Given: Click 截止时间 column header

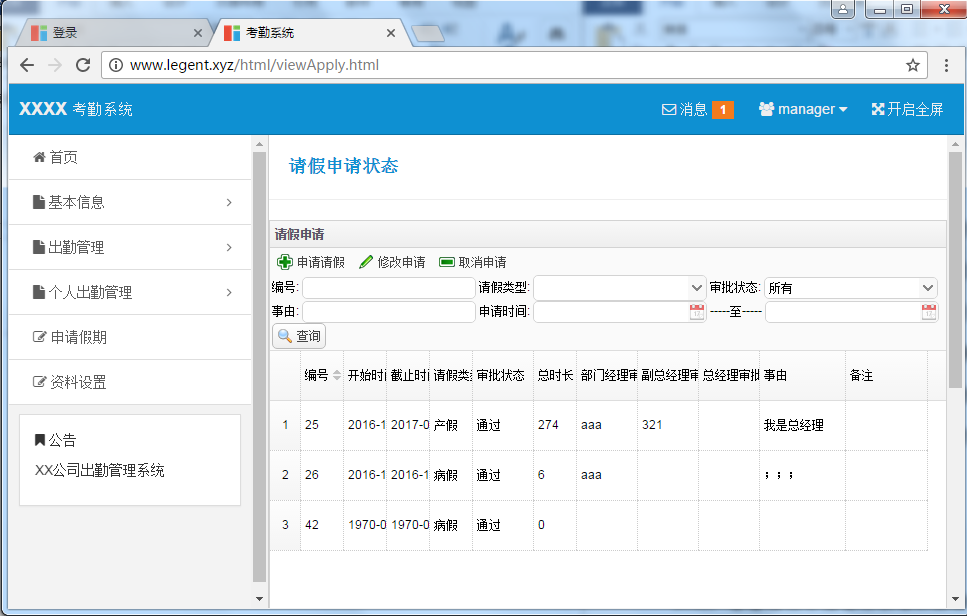Looking at the screenshot, I should point(408,376).
